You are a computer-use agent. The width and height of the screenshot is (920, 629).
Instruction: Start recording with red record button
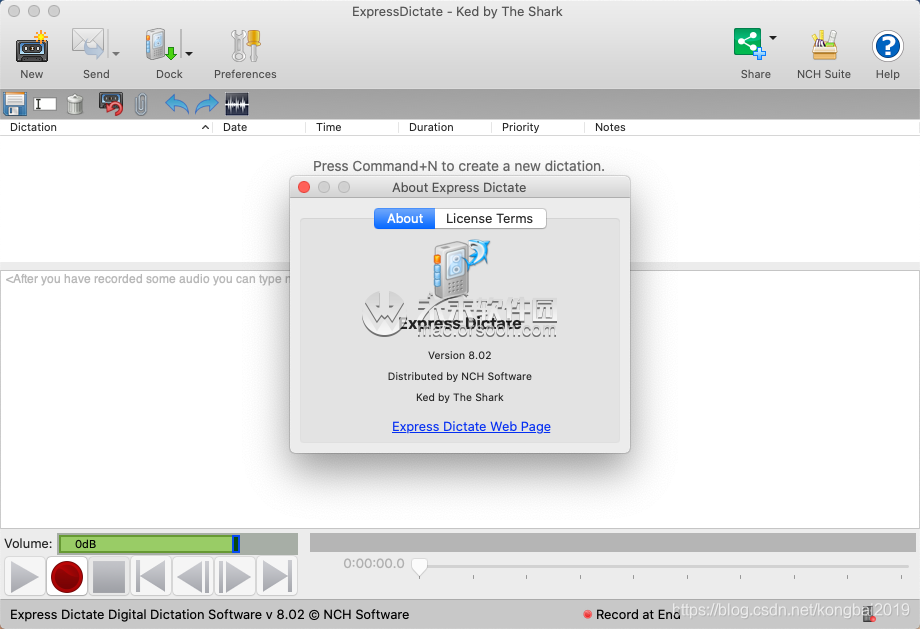pyautogui.click(x=67, y=577)
